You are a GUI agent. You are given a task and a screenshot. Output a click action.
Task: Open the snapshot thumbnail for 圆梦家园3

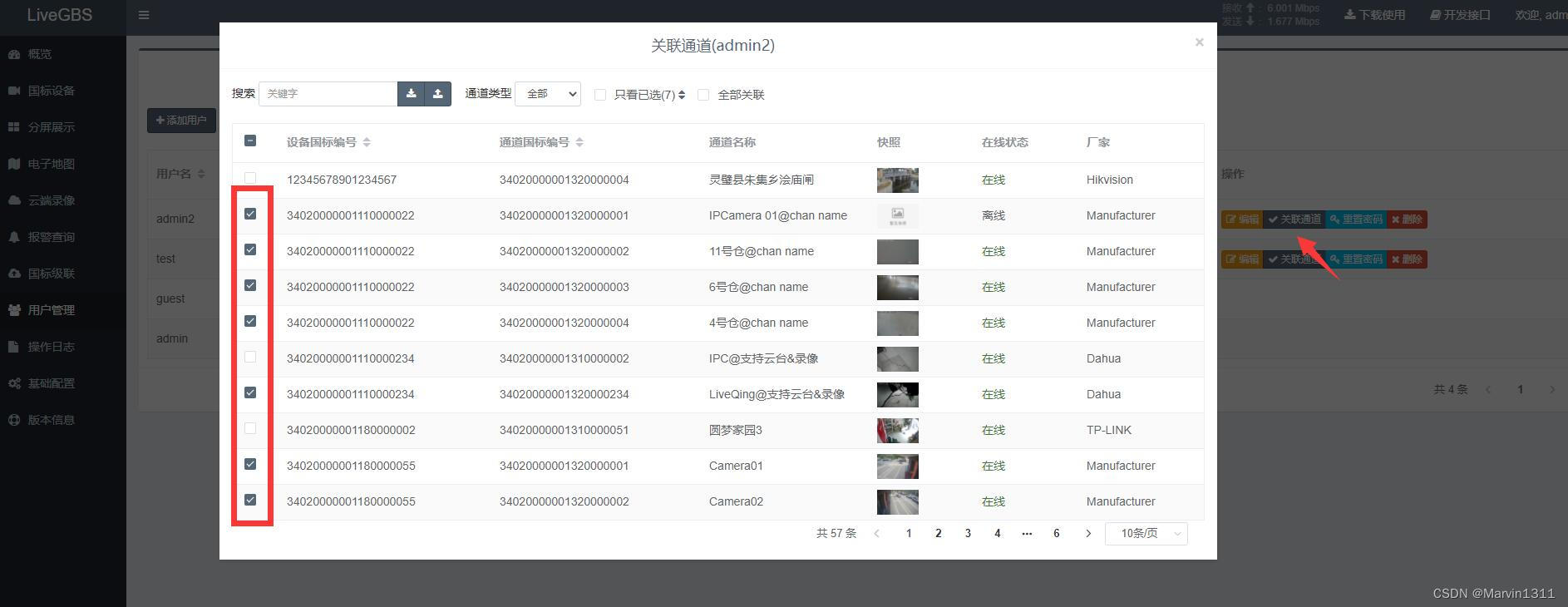coord(898,431)
